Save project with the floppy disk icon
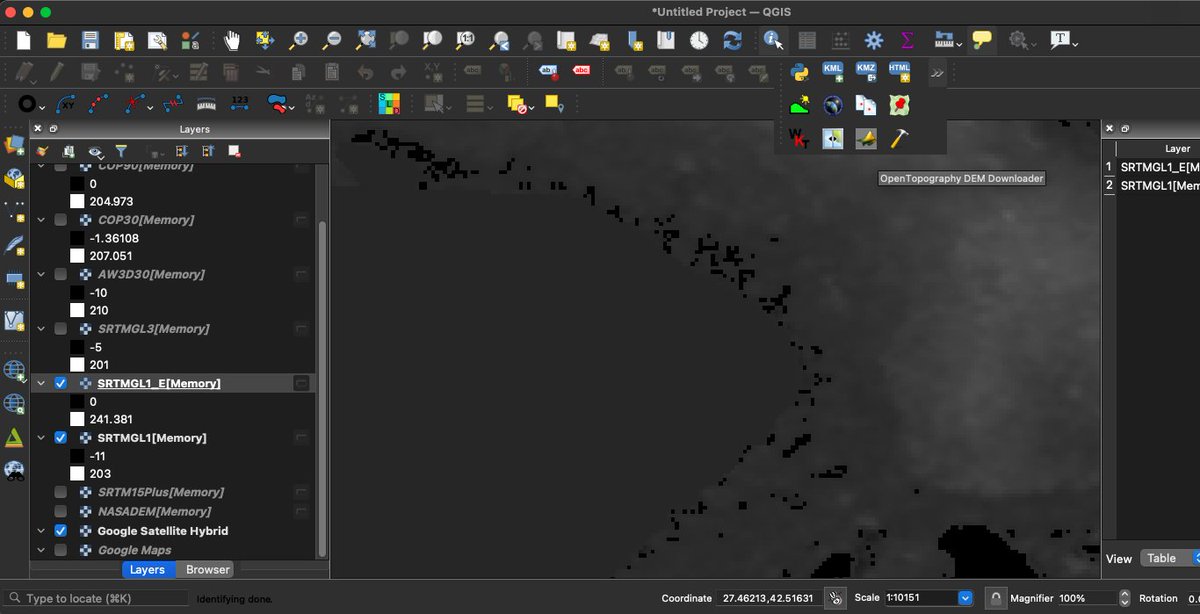This screenshot has width=1200, height=614. [x=90, y=40]
